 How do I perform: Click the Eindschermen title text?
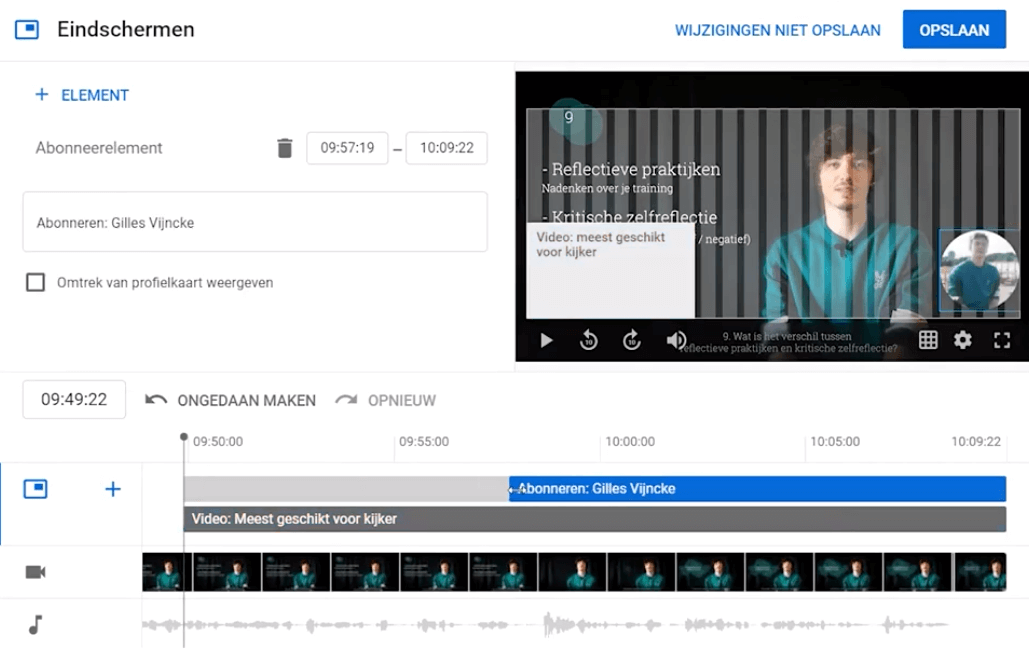126,30
